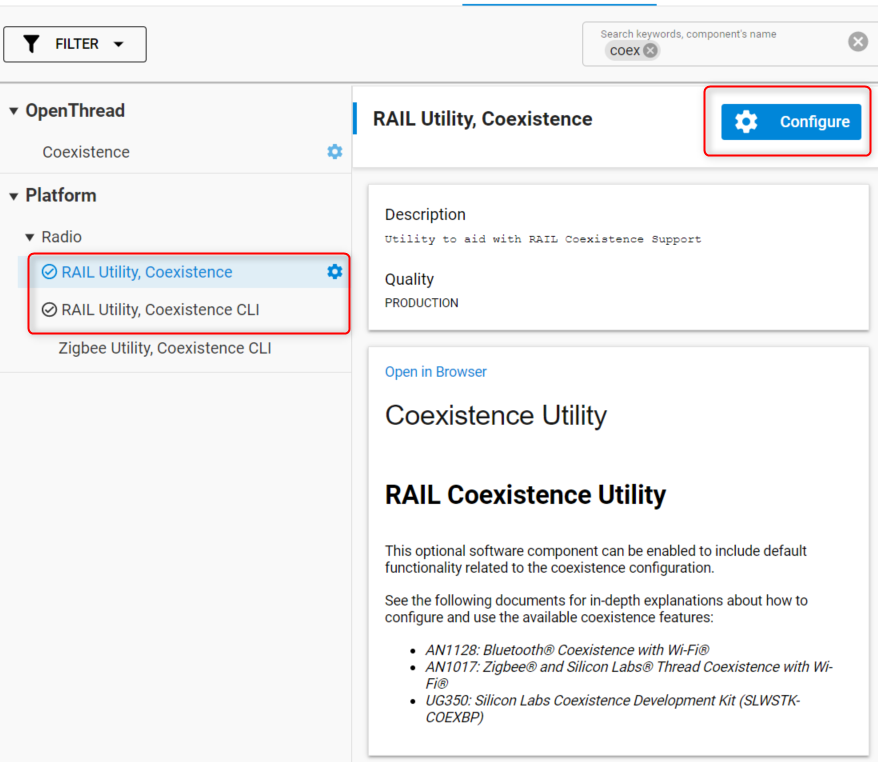The width and height of the screenshot is (878, 762).
Task: Click the funnel icon in FILTER button
Action: tap(32, 44)
